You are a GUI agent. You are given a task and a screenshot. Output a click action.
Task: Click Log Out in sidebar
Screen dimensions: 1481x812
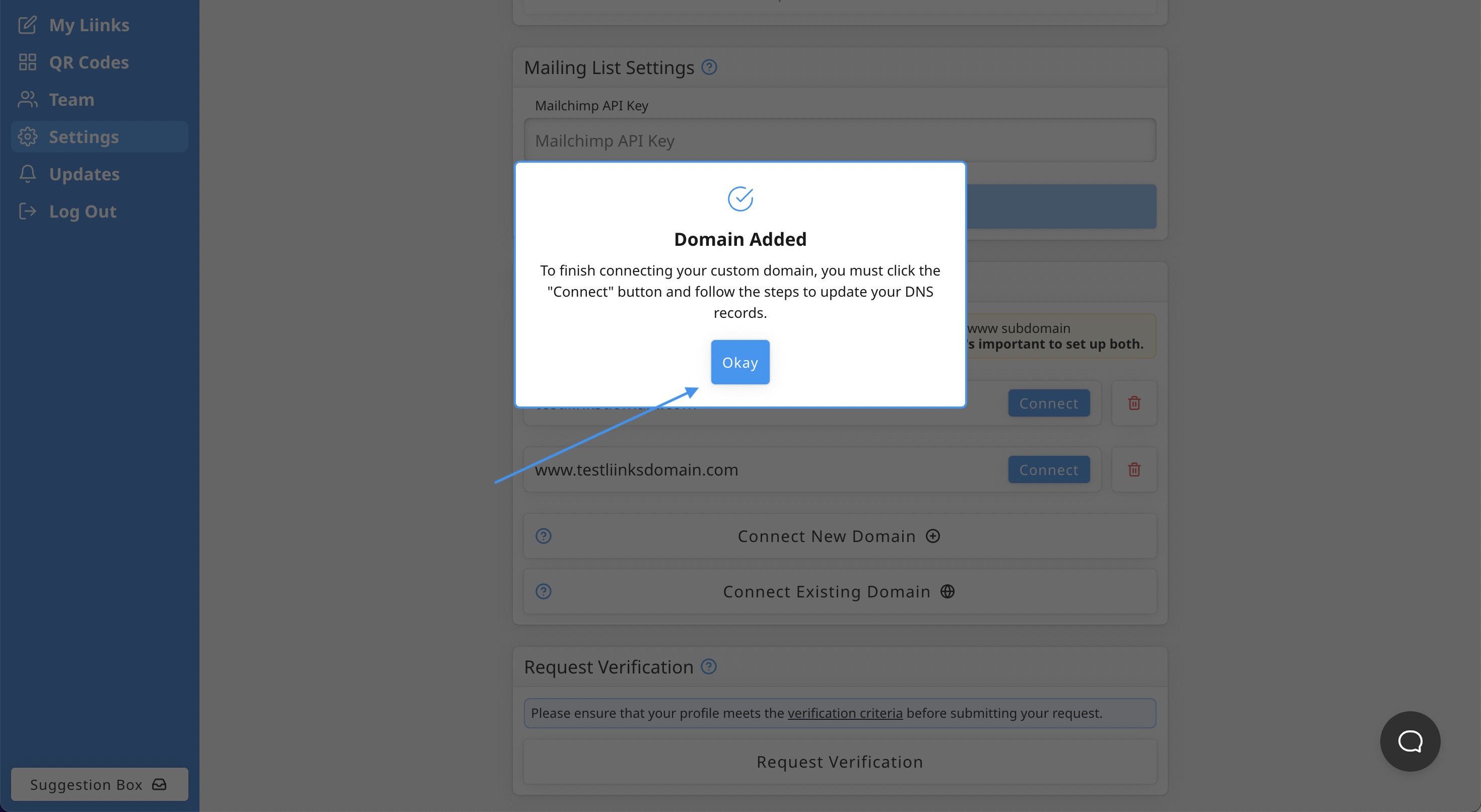[82, 211]
